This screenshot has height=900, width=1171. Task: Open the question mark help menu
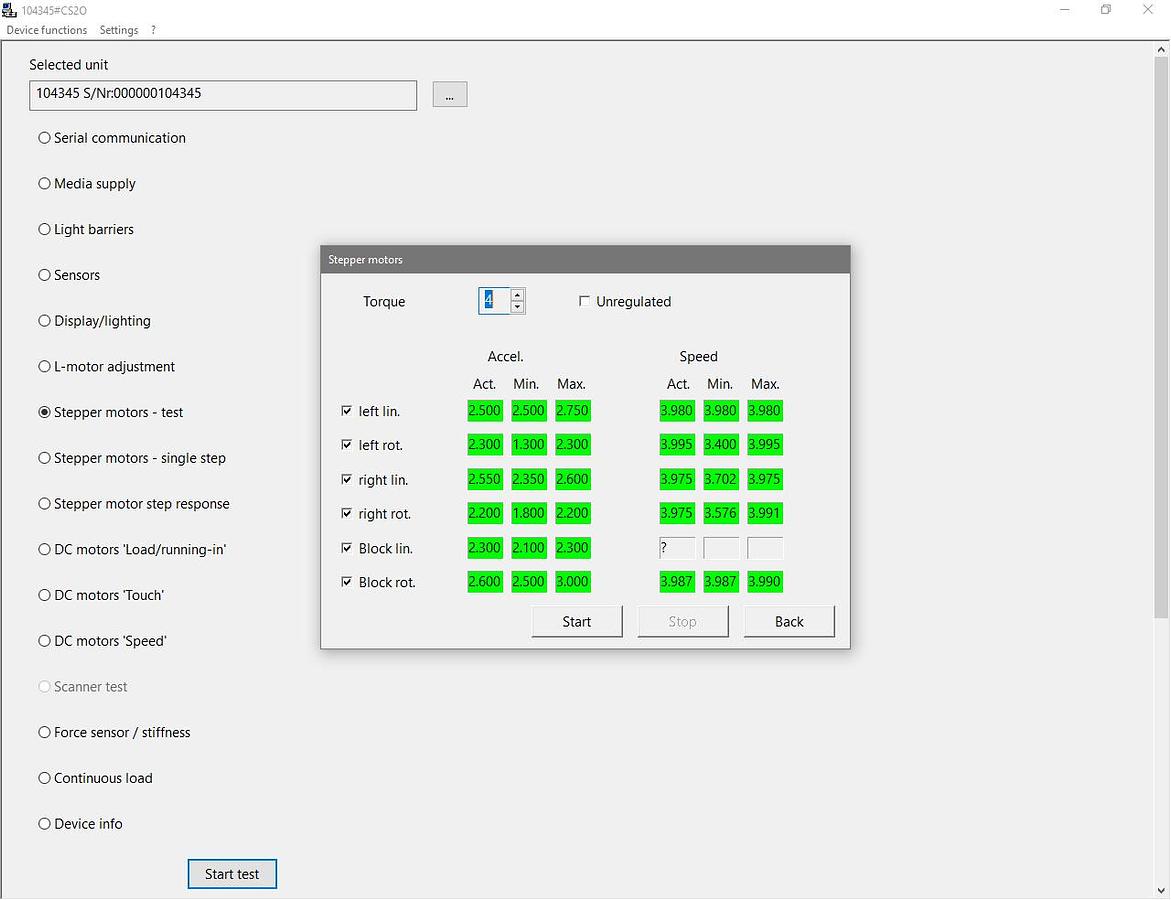pyautogui.click(x=153, y=30)
